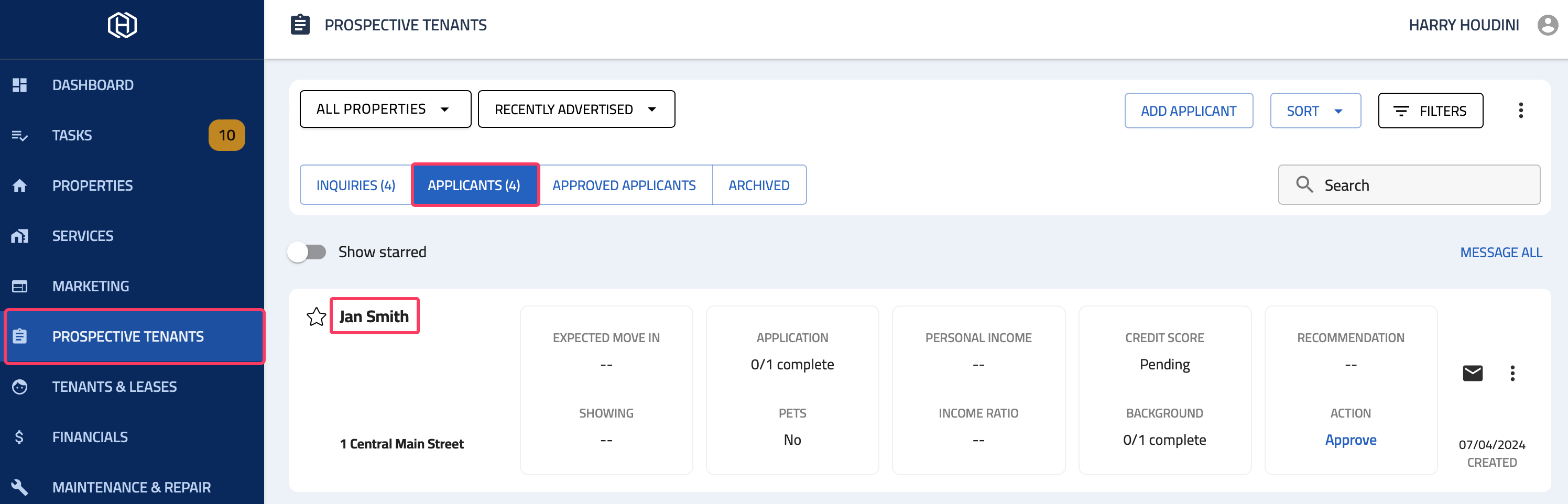Open the Sort dropdown
The width and height of the screenshot is (1568, 504).
1315,111
